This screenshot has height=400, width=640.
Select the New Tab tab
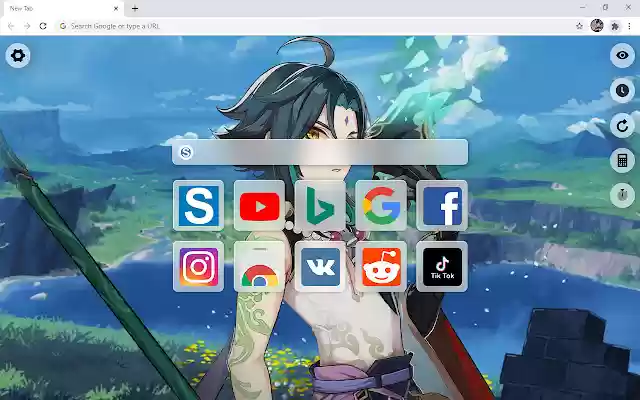coord(63,9)
